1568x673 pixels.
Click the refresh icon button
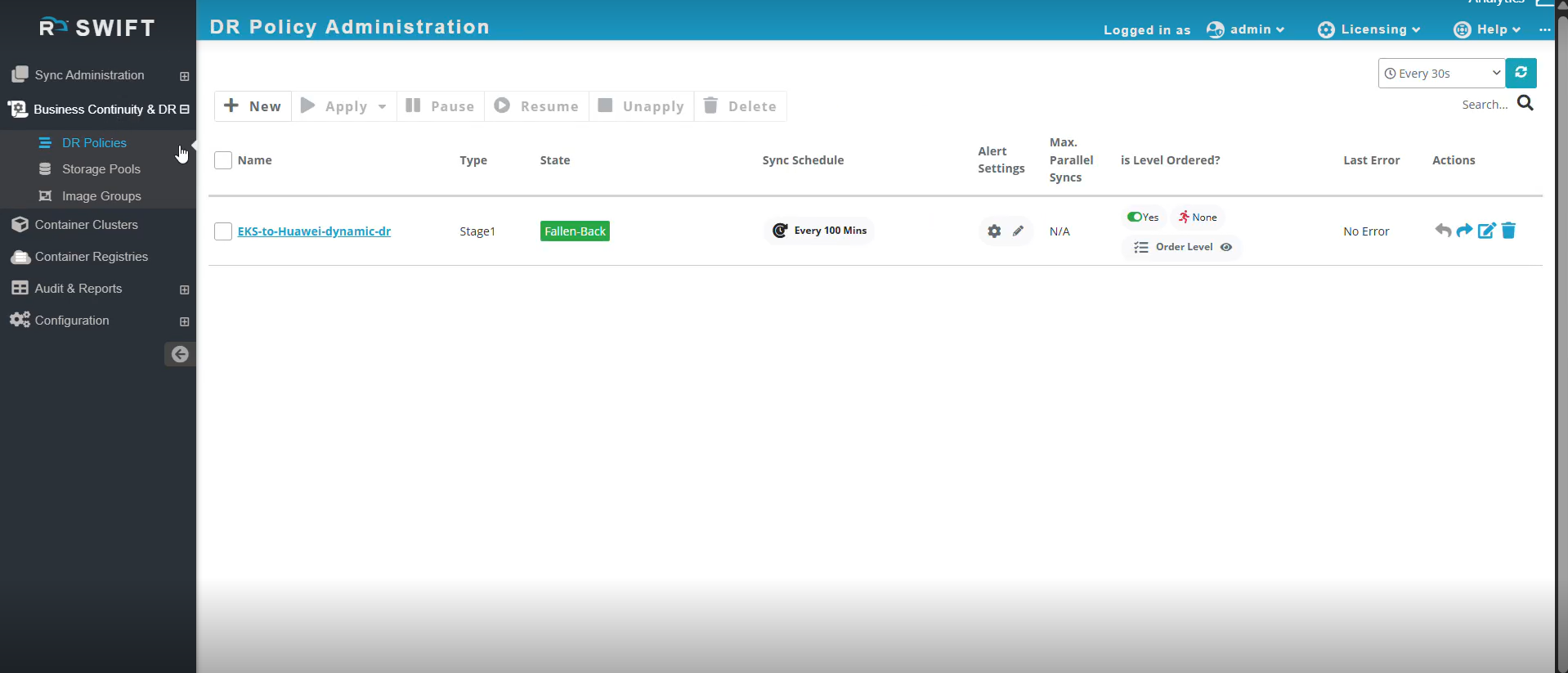click(x=1521, y=73)
